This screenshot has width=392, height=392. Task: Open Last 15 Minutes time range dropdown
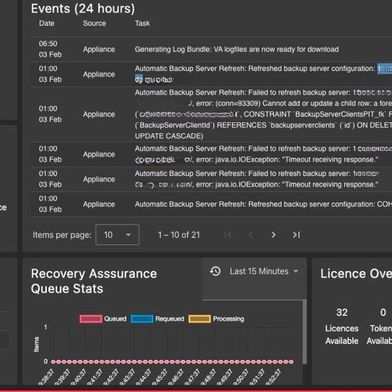pos(263,271)
